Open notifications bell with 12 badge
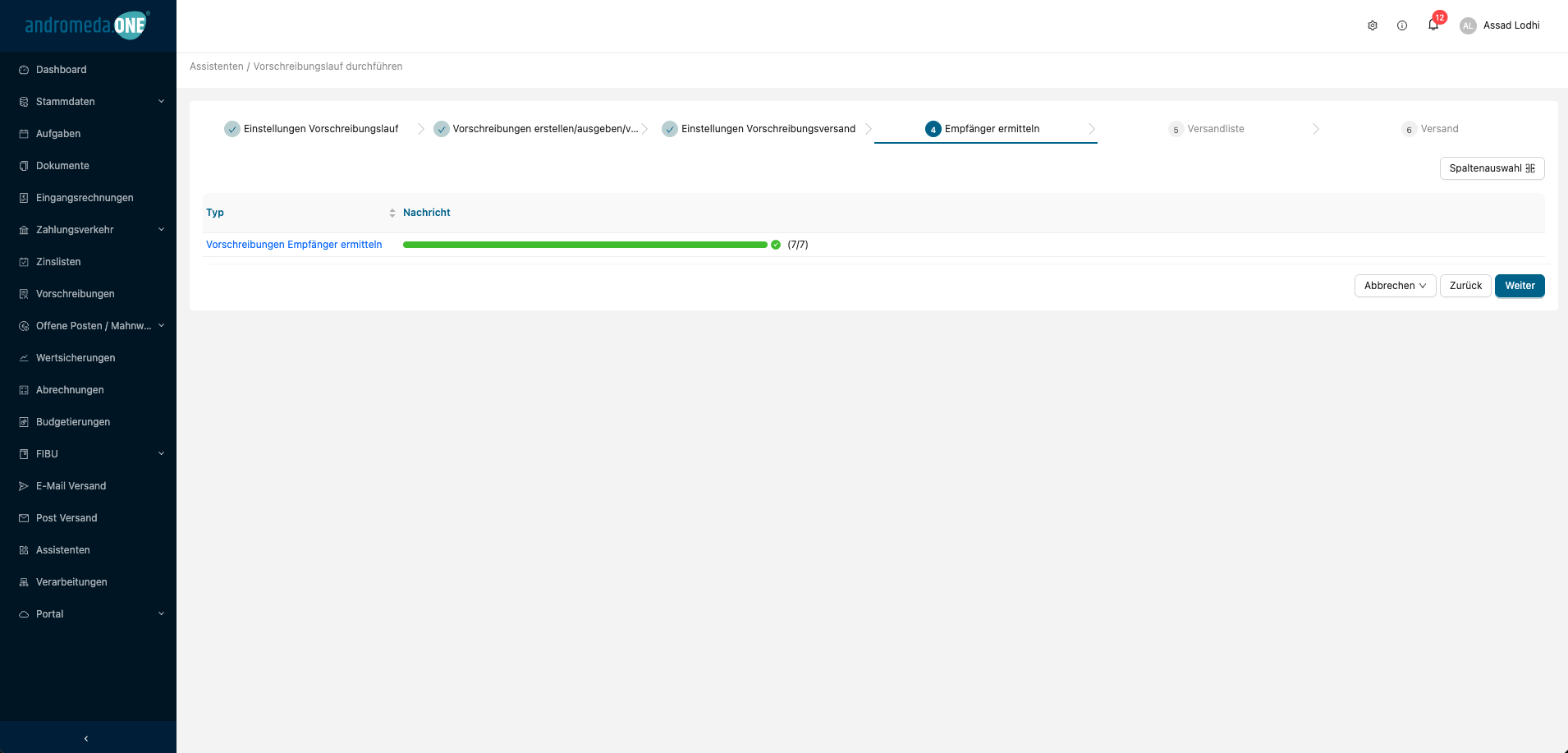 (x=1433, y=25)
